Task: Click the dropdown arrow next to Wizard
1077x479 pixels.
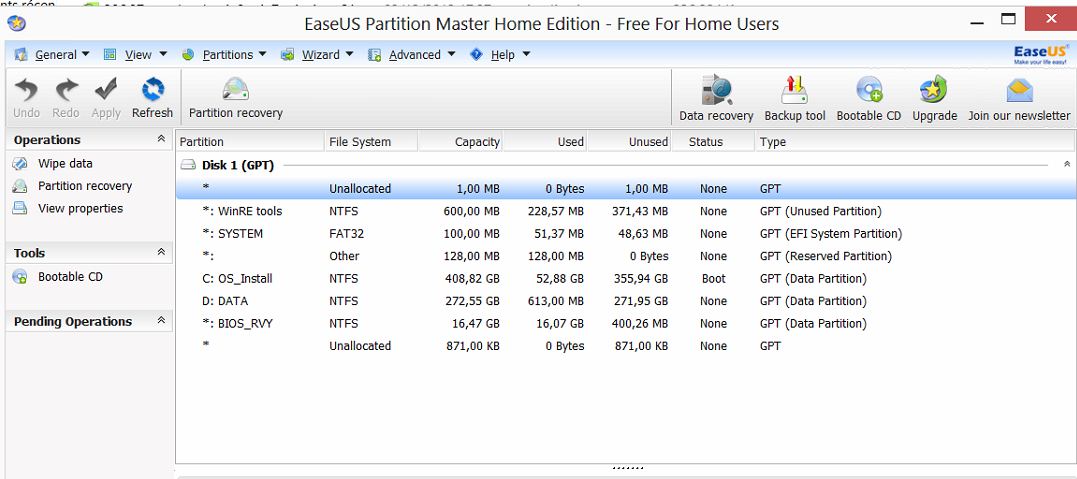Action: 349,54
